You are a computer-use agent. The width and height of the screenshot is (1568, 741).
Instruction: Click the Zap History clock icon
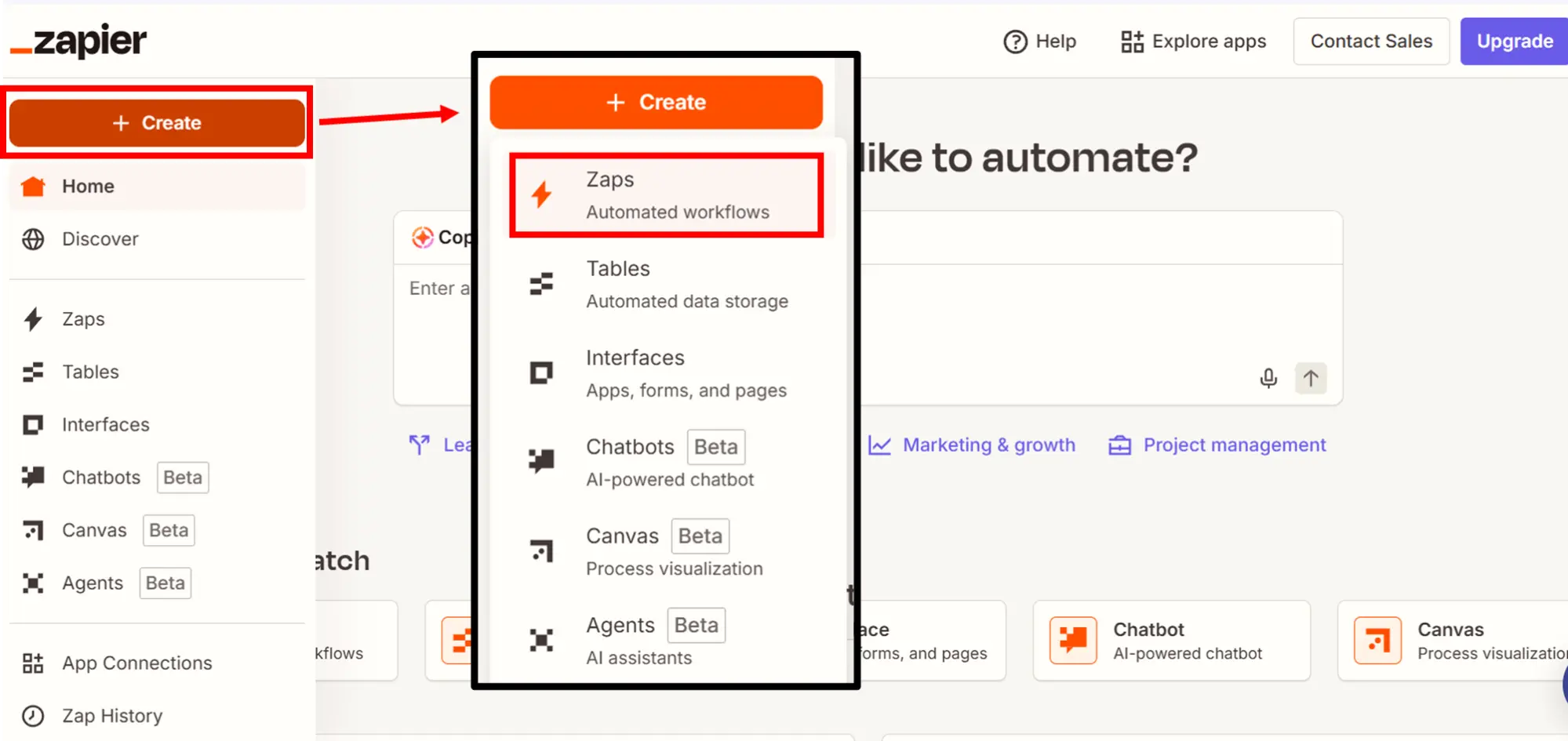coord(33,716)
